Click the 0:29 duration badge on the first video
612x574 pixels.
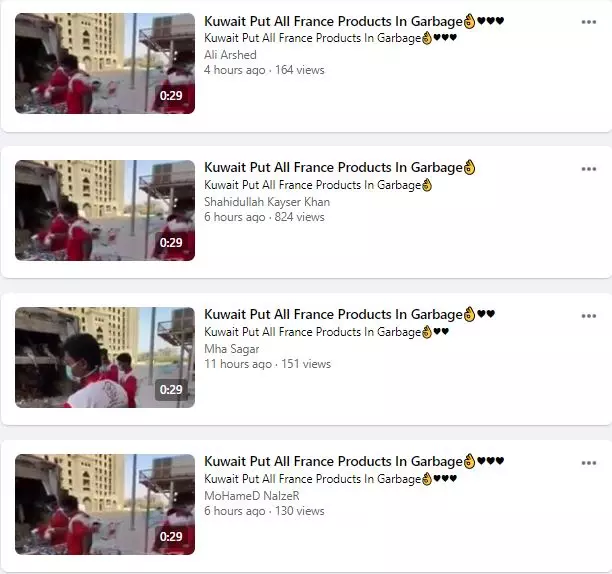pyautogui.click(x=171, y=96)
